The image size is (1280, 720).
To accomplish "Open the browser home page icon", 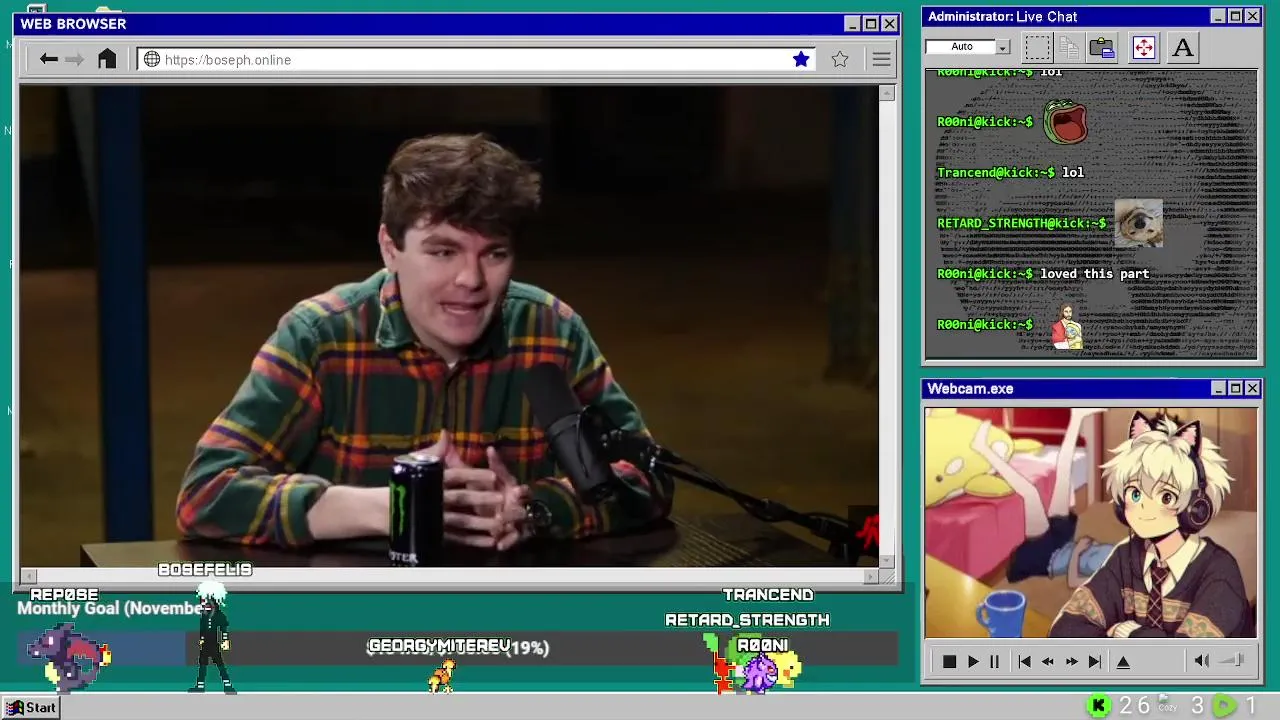I will (107, 59).
